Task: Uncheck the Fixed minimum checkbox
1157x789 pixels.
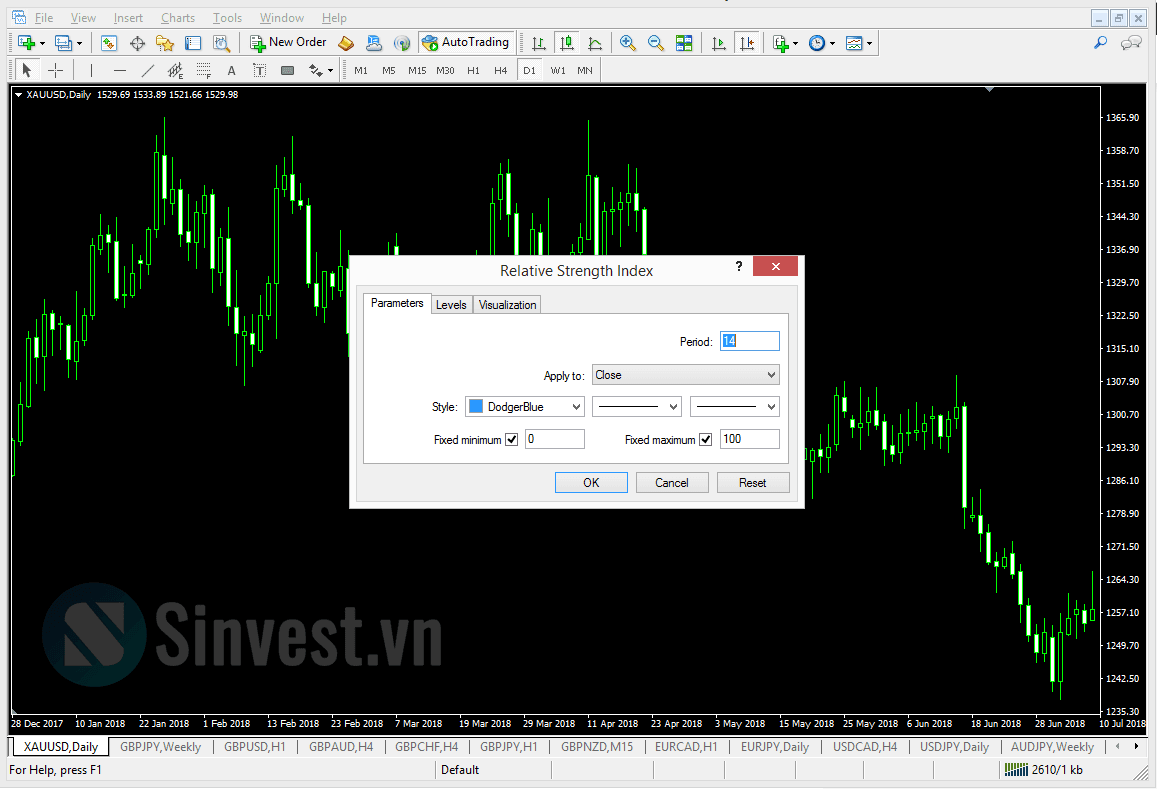Action: (x=511, y=440)
